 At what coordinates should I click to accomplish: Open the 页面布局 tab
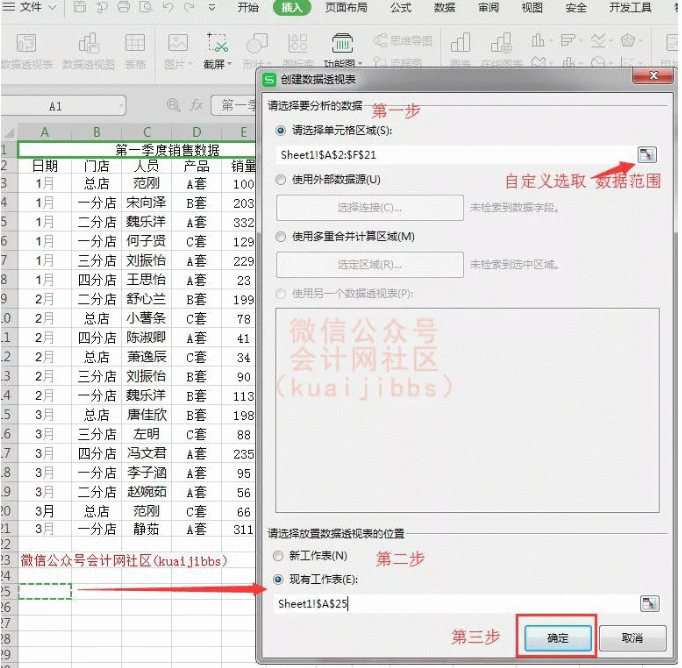tap(346, 7)
